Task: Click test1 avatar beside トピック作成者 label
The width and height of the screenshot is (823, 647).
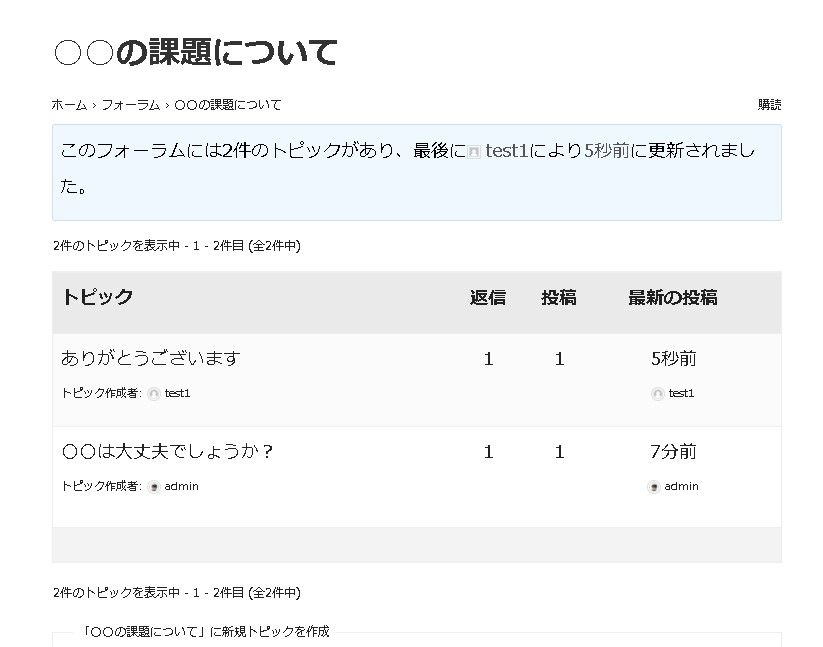Action: [x=154, y=394]
